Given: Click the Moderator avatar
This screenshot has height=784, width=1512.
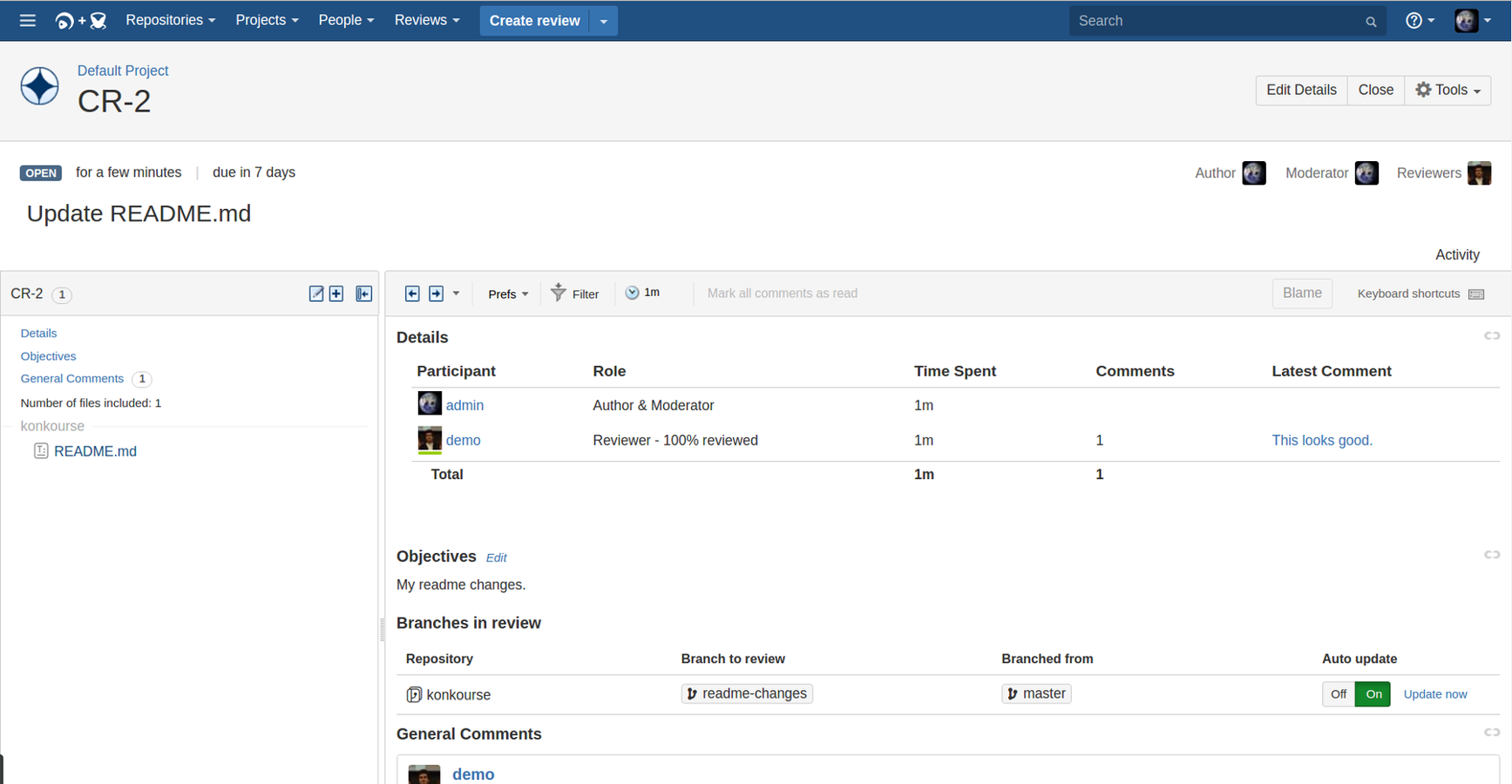Looking at the screenshot, I should coord(1366,172).
